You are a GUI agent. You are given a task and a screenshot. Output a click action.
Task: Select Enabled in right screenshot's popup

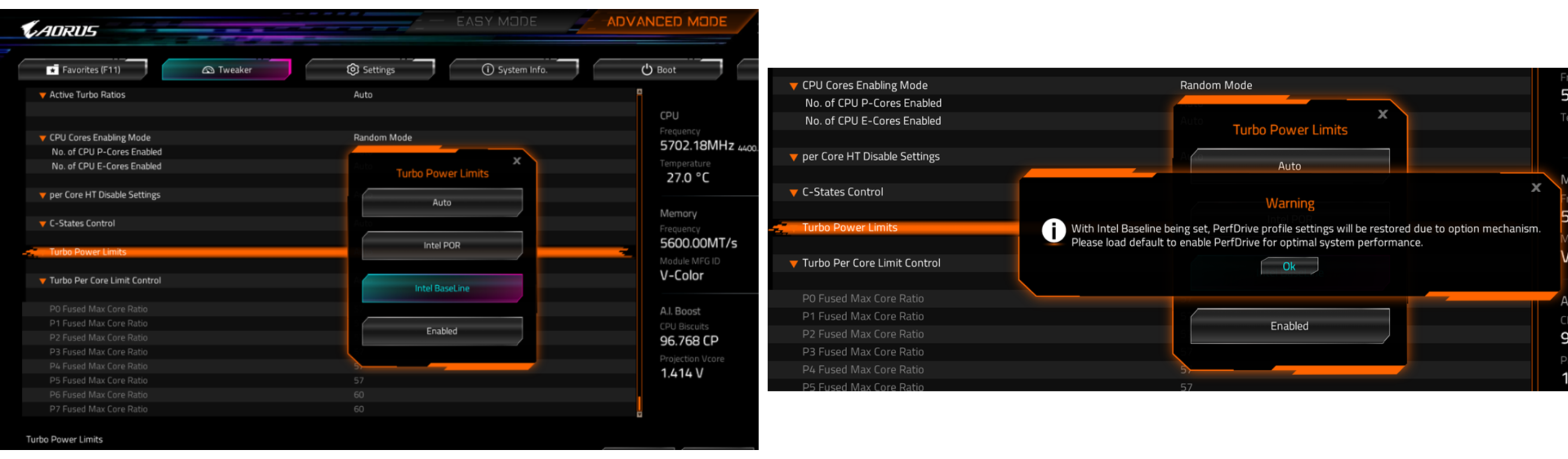pos(1289,326)
